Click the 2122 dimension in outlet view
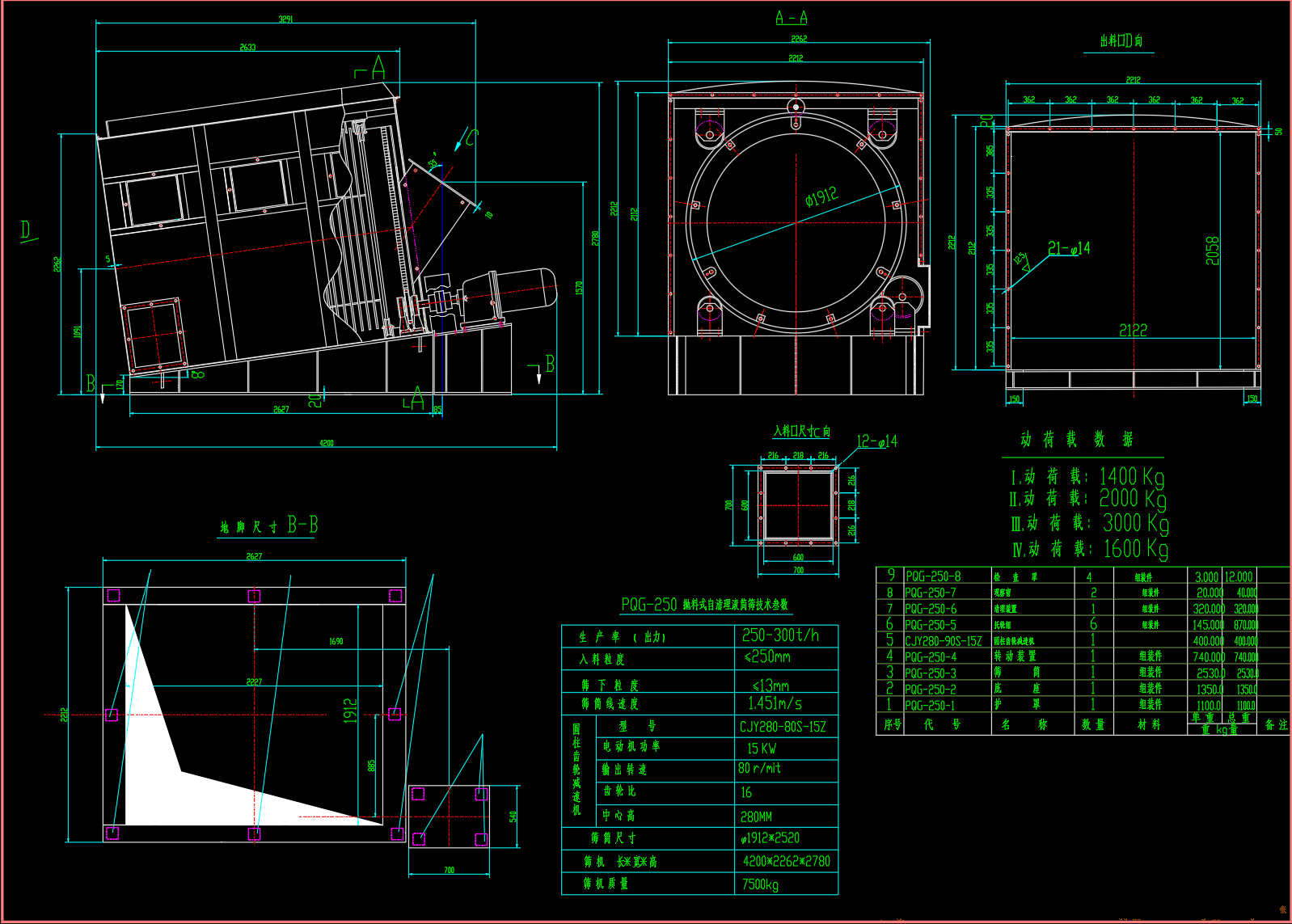The width and height of the screenshot is (1292, 924). (1133, 330)
